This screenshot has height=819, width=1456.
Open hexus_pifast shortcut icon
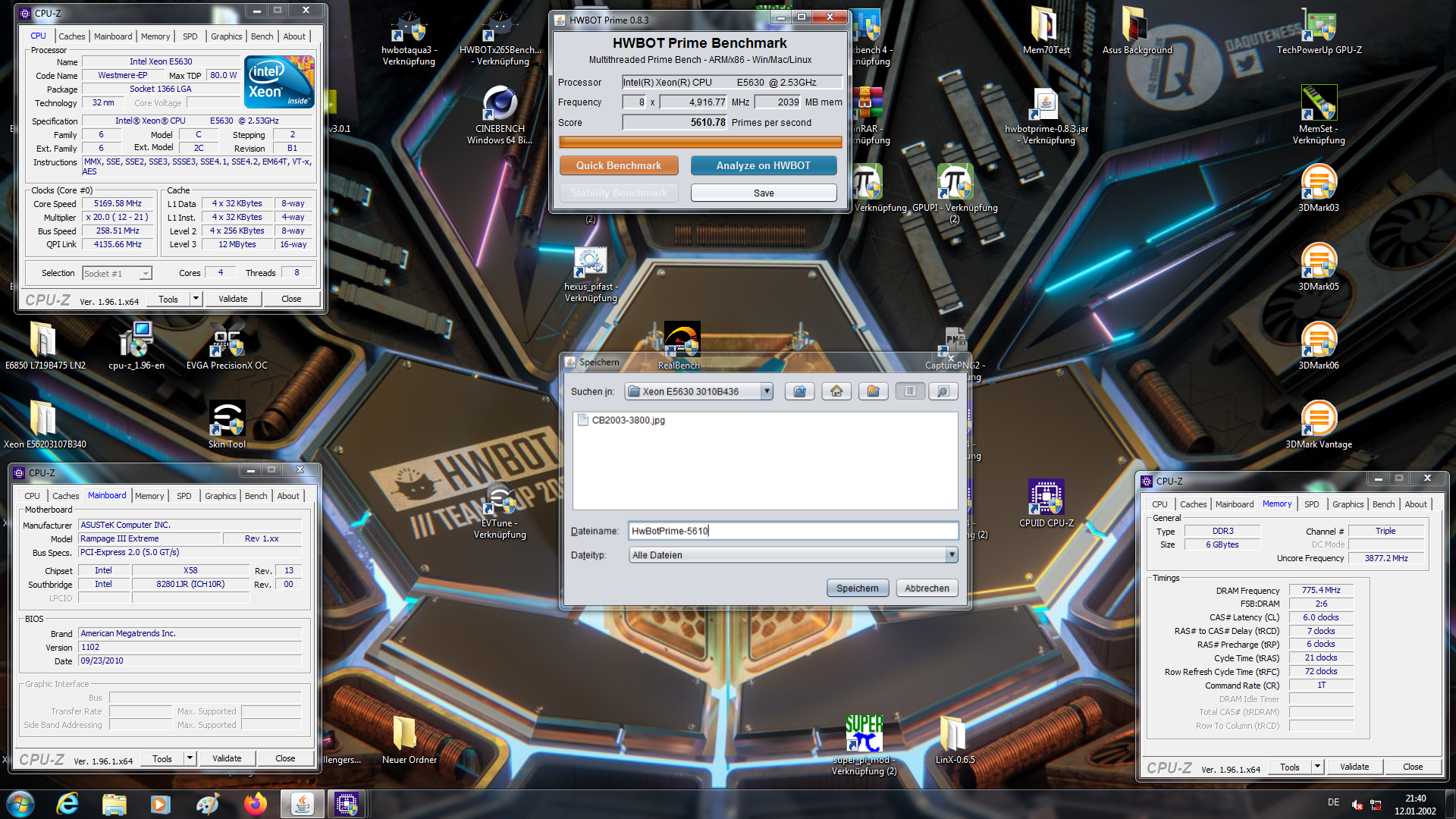click(591, 275)
